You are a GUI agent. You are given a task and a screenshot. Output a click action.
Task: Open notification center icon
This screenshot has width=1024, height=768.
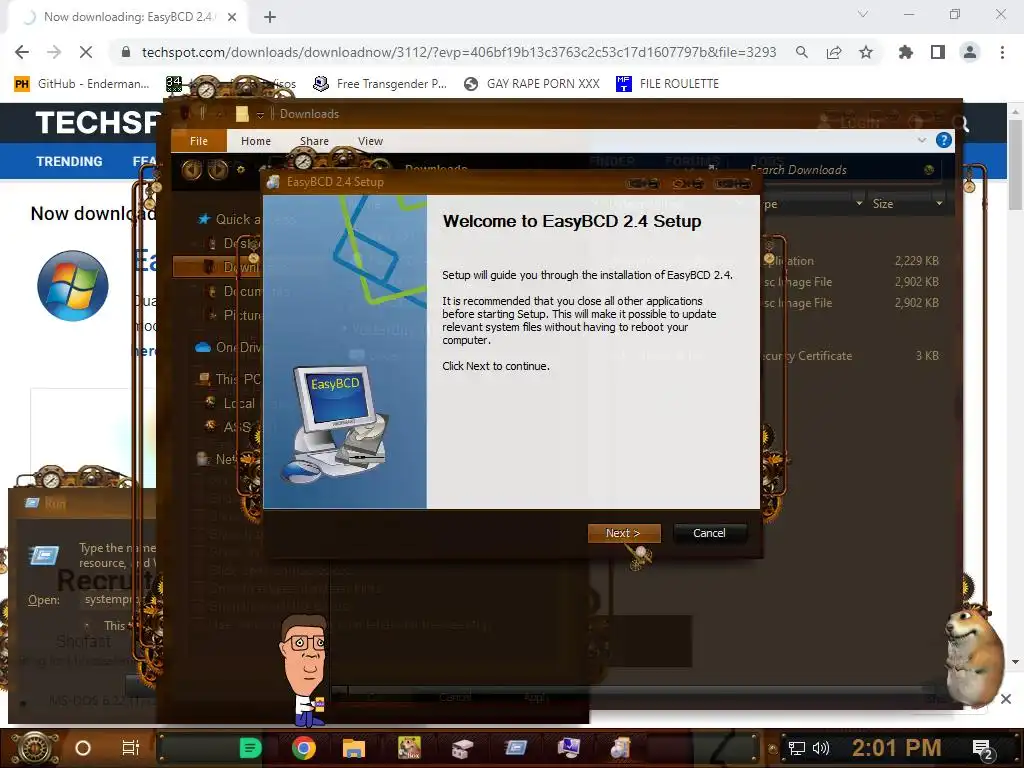tap(982, 749)
